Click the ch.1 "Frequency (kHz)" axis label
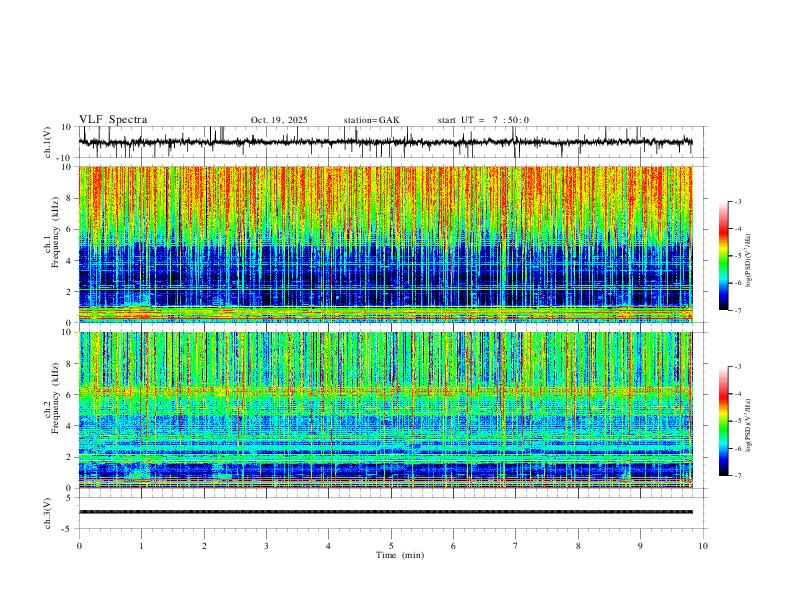 pos(55,232)
